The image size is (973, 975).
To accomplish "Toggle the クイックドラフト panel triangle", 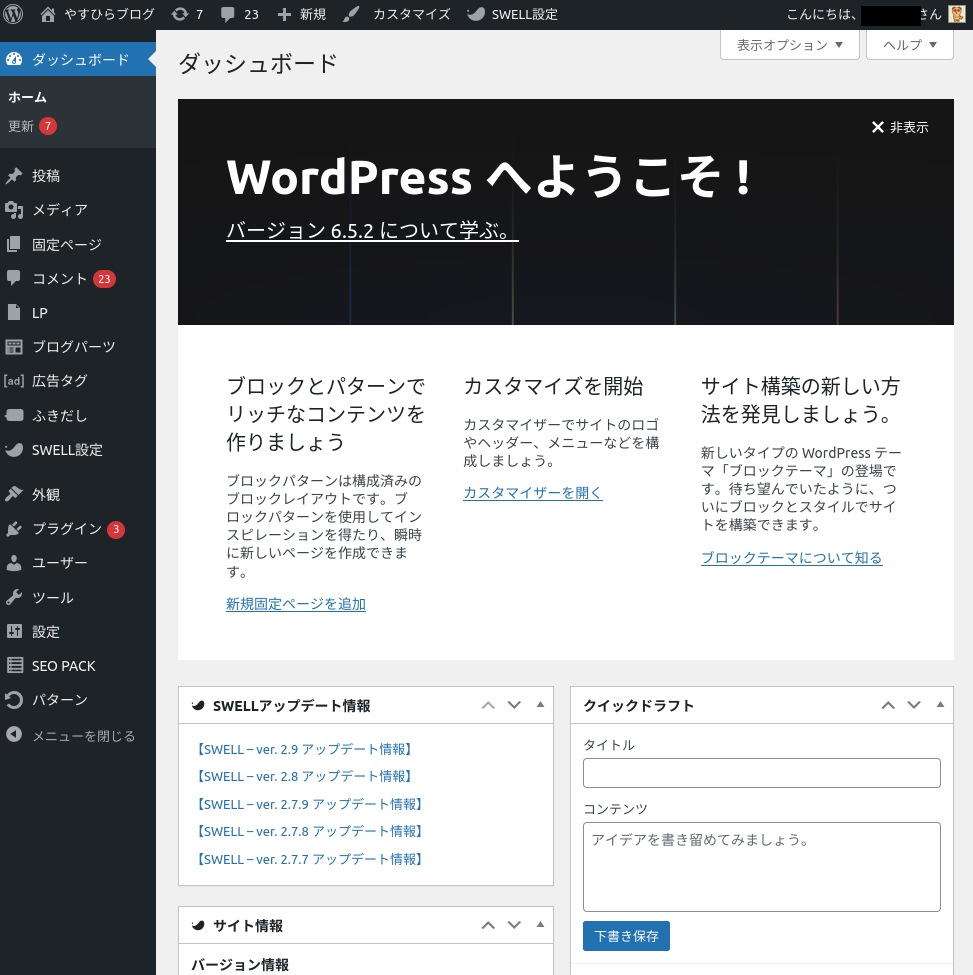I will click(940, 705).
